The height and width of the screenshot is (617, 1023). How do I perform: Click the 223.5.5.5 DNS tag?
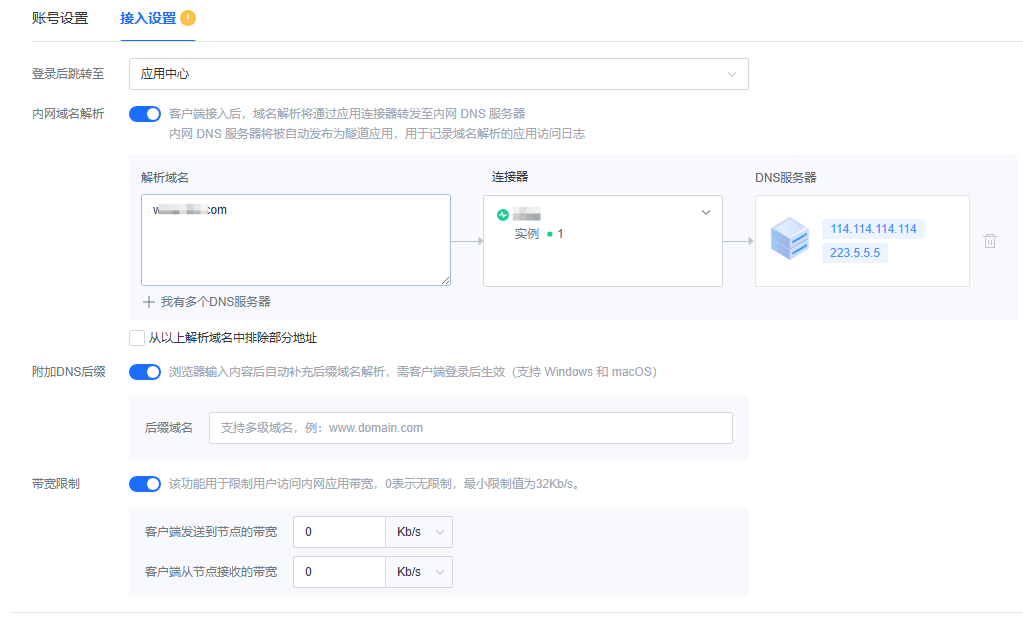point(855,253)
